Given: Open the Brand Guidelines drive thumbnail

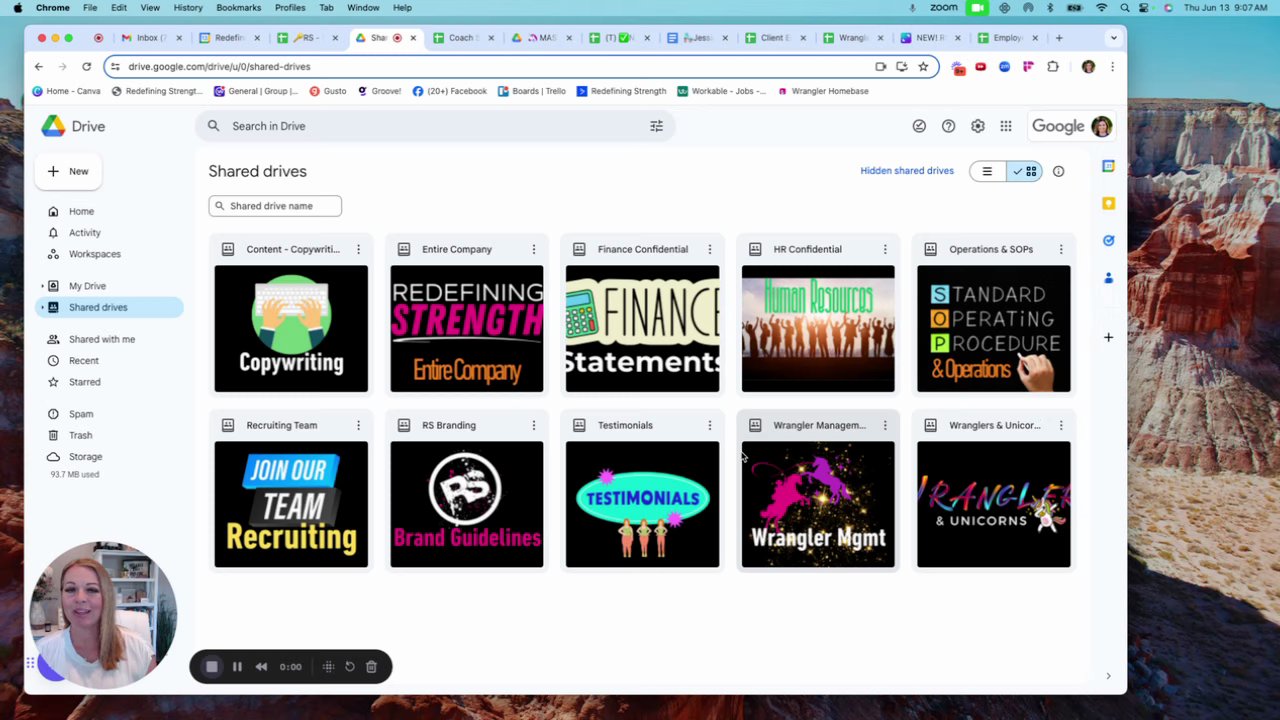Looking at the screenshot, I should 467,504.
